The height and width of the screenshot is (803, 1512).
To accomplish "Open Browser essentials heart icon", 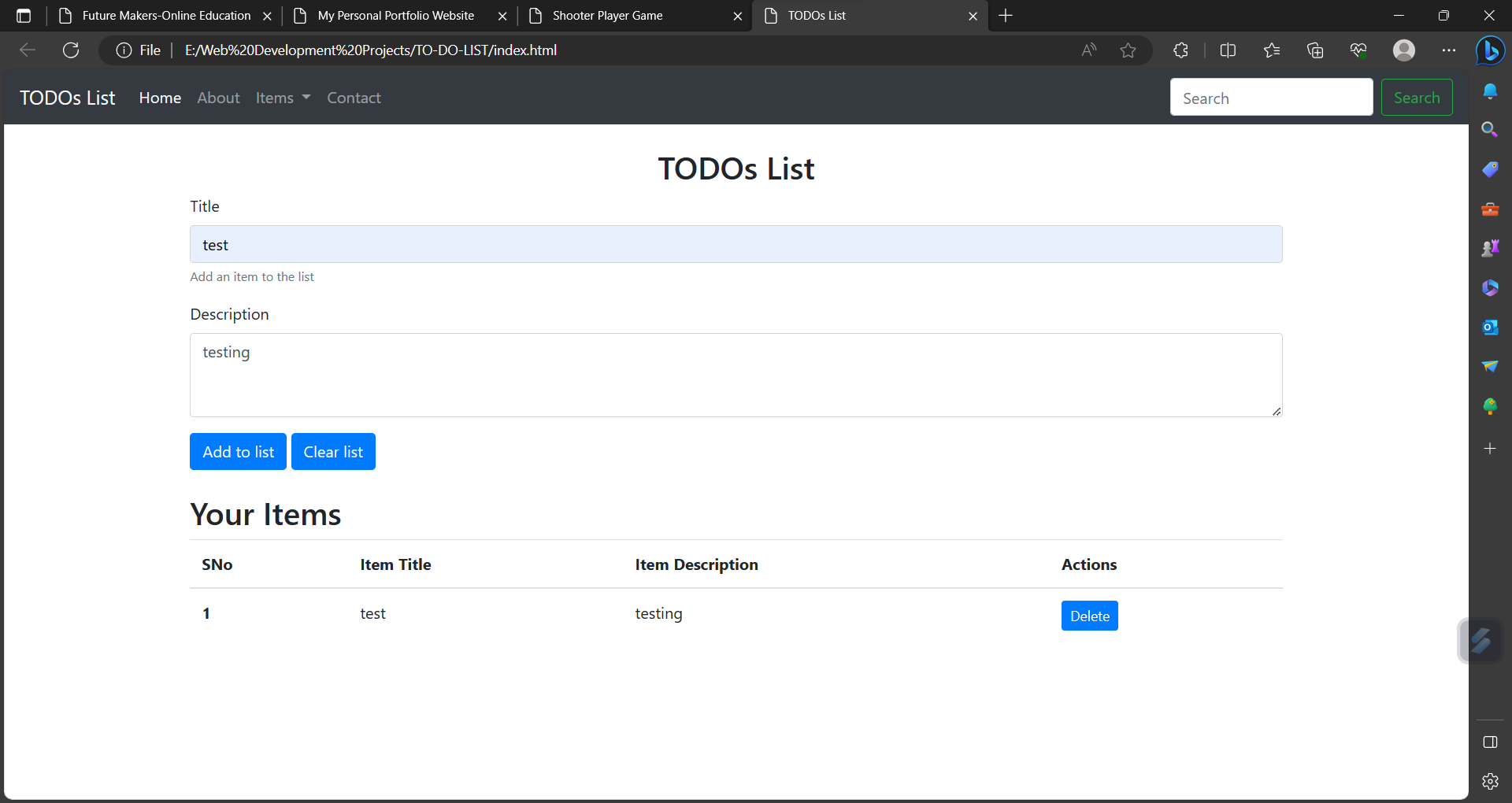I will click(x=1358, y=50).
